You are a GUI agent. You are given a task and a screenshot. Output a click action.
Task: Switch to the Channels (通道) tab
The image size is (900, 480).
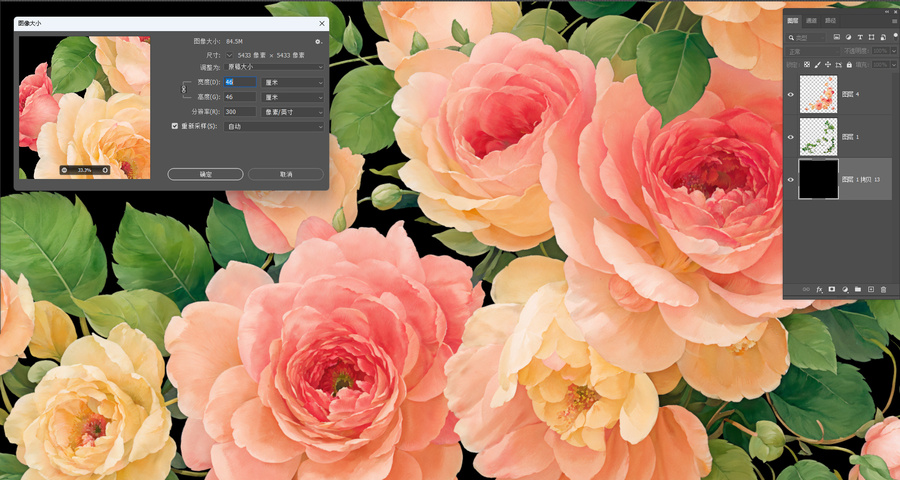(x=811, y=21)
